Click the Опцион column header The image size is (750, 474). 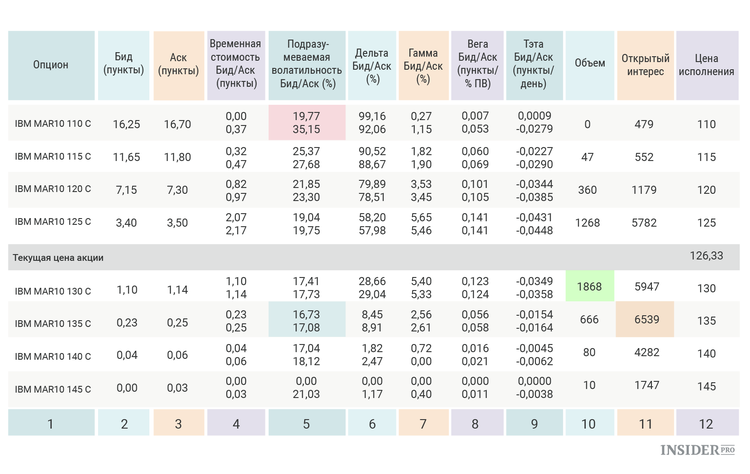click(51, 66)
